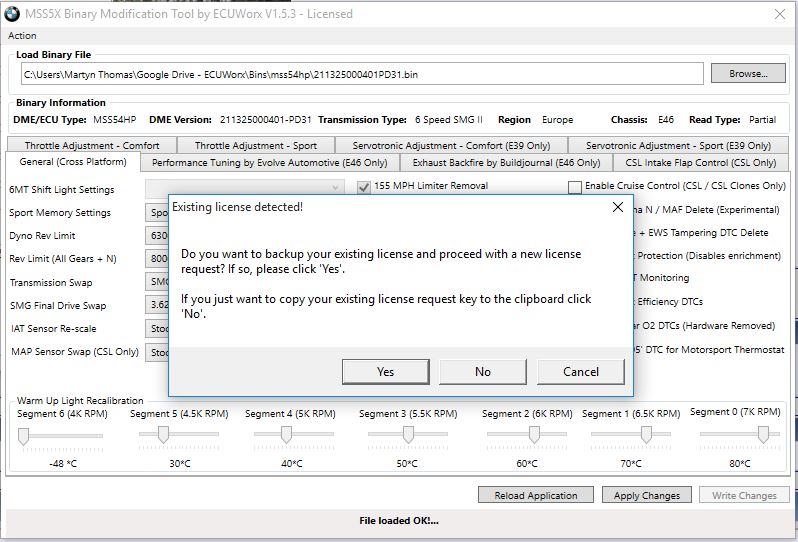
Task: Click Yes to backup existing license
Action: (385, 372)
